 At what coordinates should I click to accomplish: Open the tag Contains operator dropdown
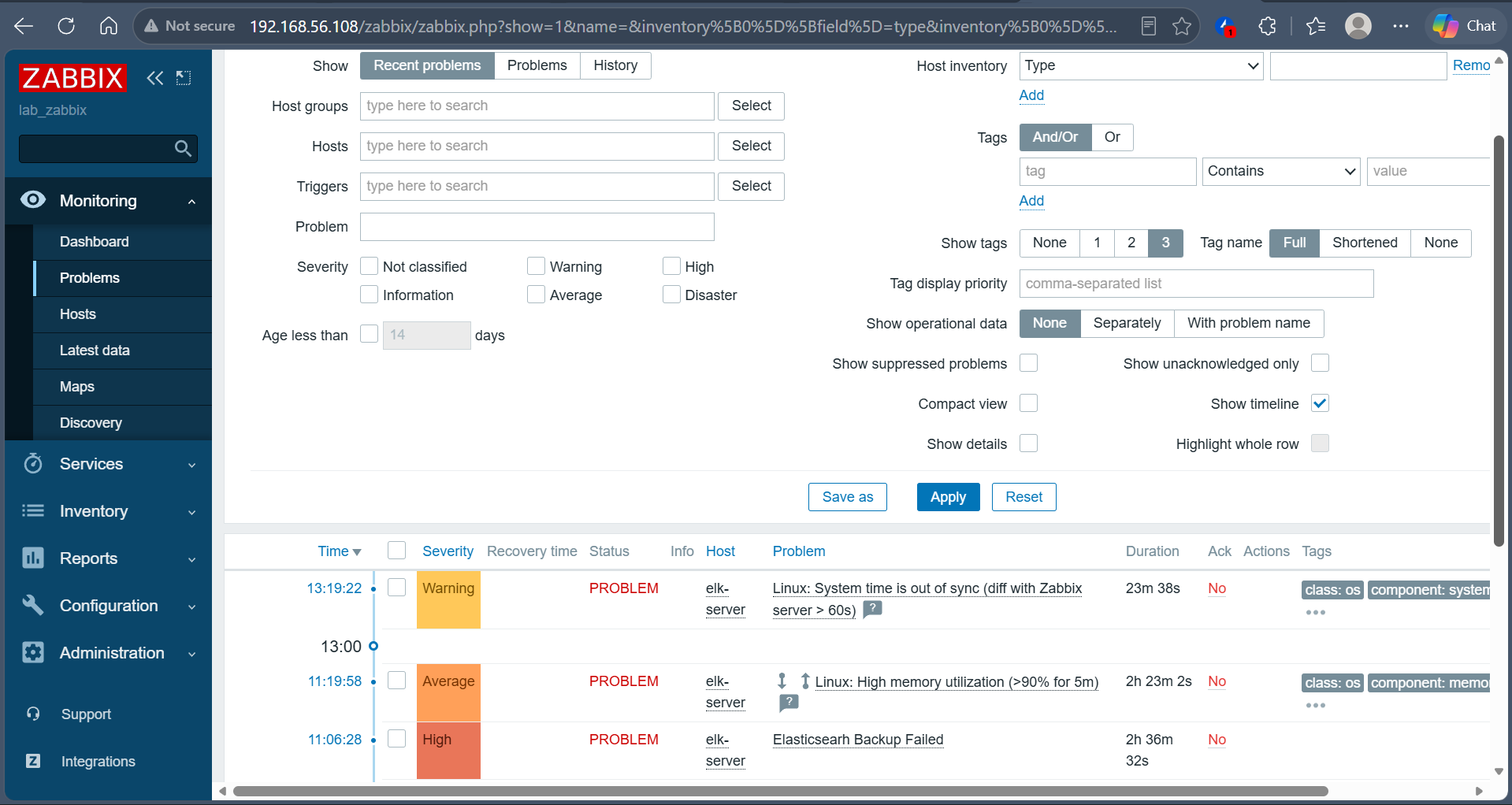tap(1281, 171)
